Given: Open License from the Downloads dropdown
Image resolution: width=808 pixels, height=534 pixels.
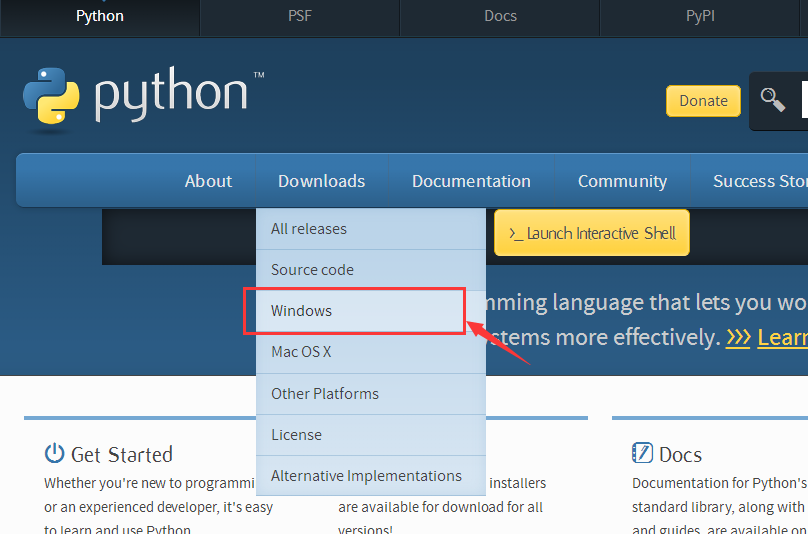Looking at the screenshot, I should (x=296, y=435).
